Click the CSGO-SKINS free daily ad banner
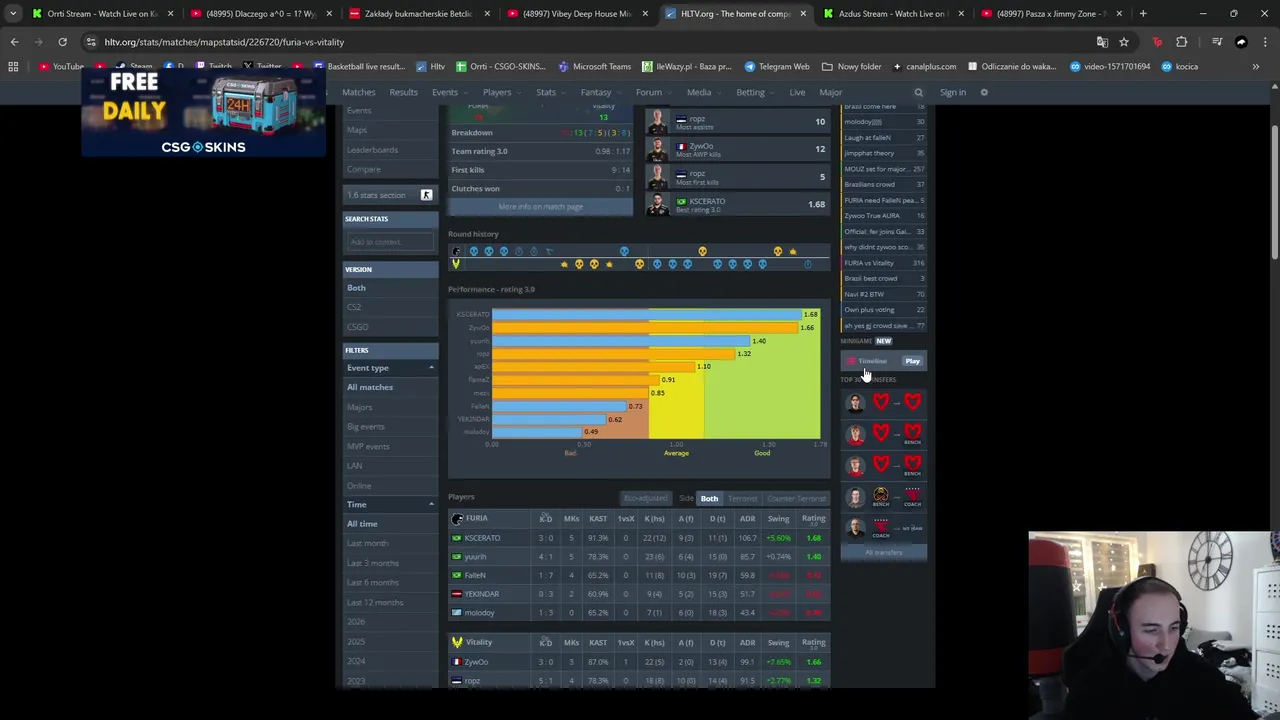 203,113
